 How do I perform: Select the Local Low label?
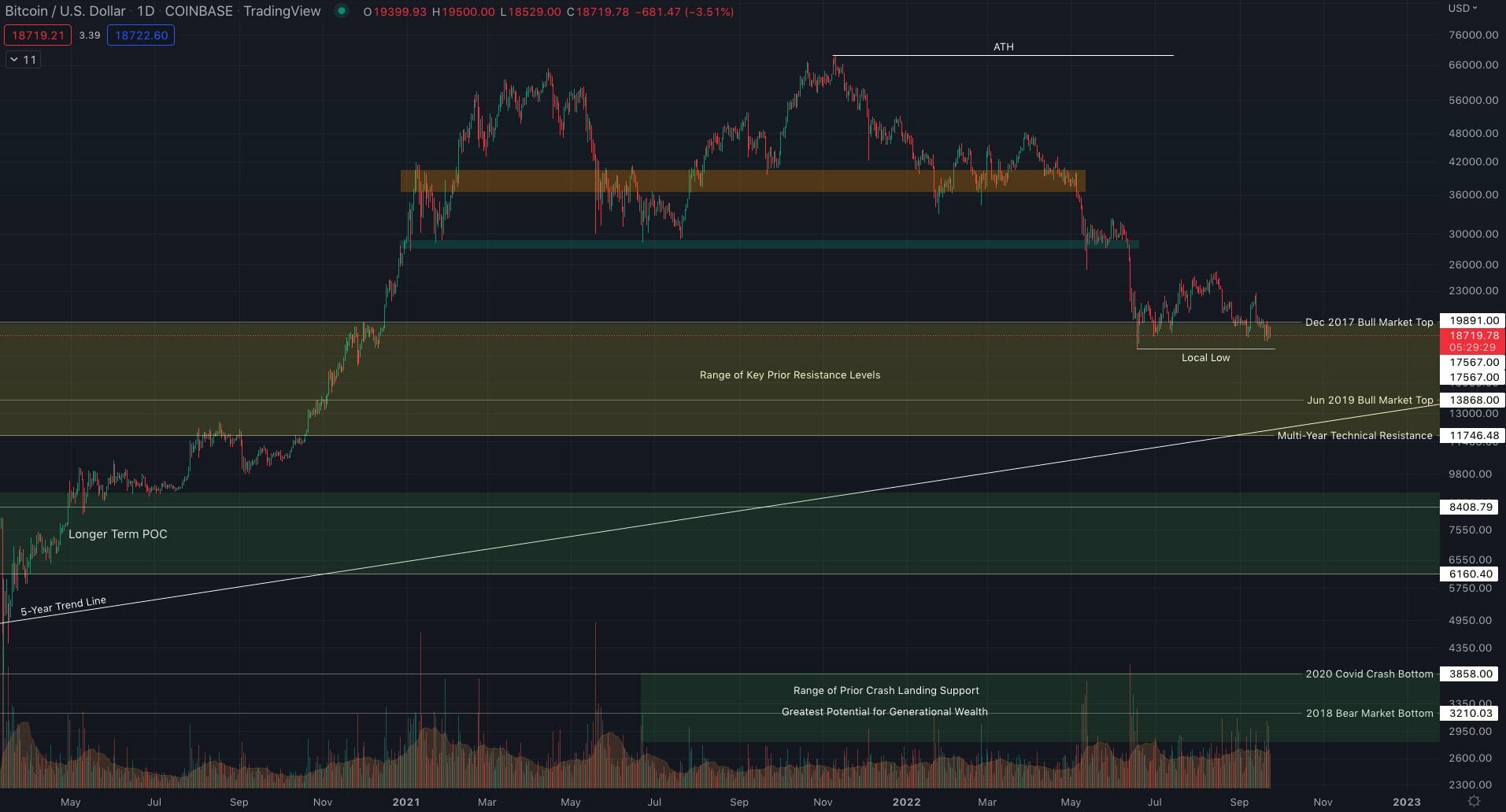click(x=1205, y=357)
